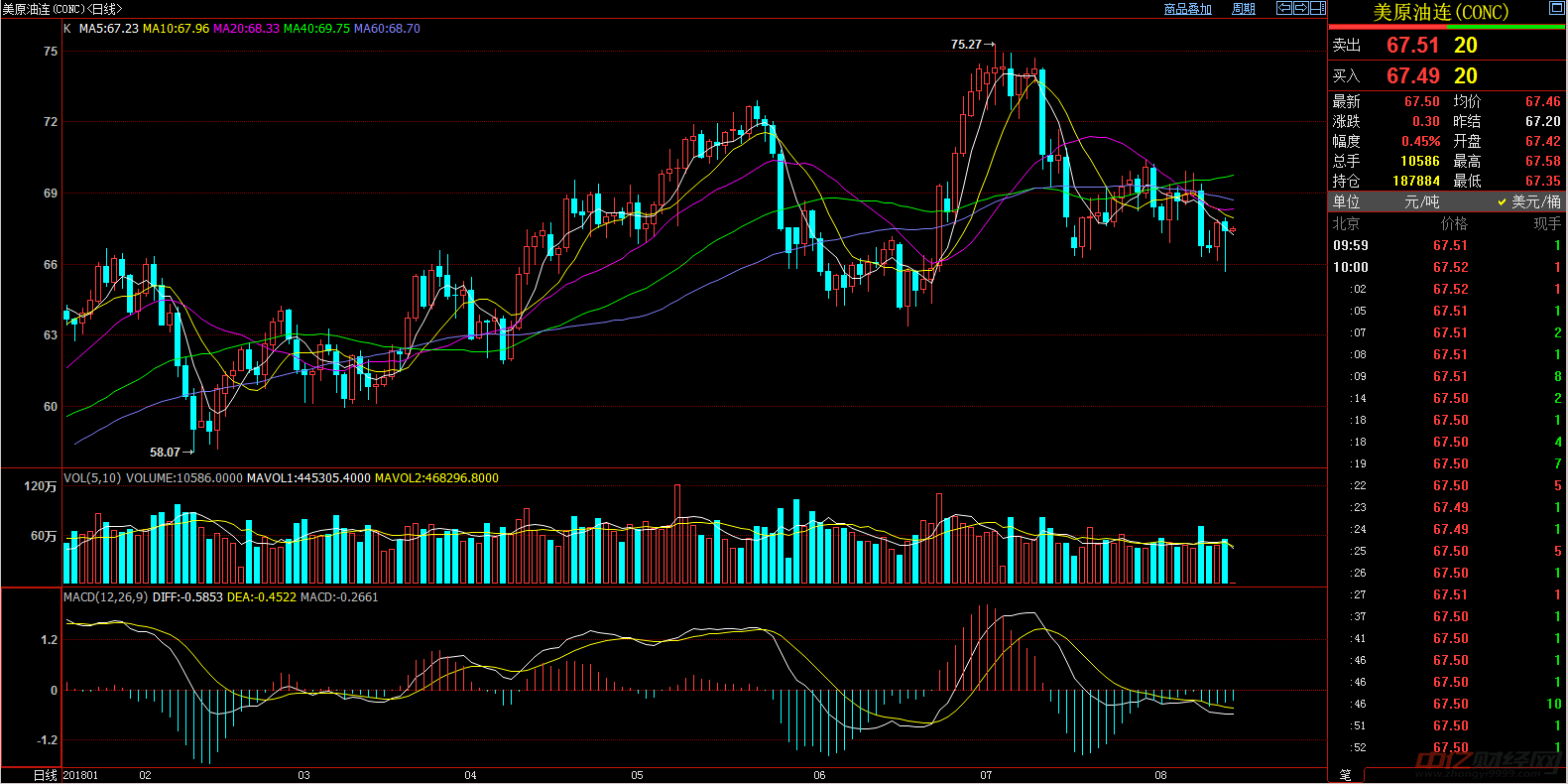The height and width of the screenshot is (784, 1568).
Task: Click the 07 month marker on time axis
Action: 986,775
